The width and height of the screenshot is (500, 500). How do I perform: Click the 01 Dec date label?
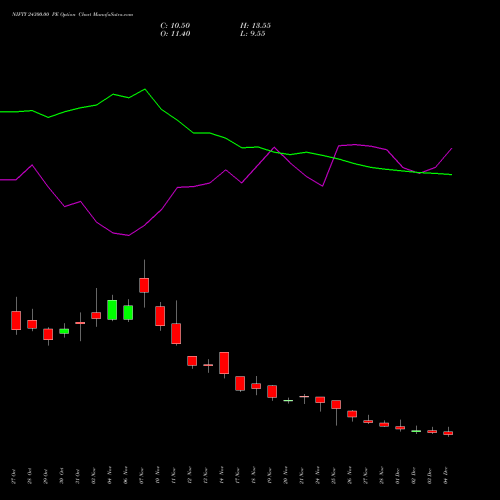point(397,476)
